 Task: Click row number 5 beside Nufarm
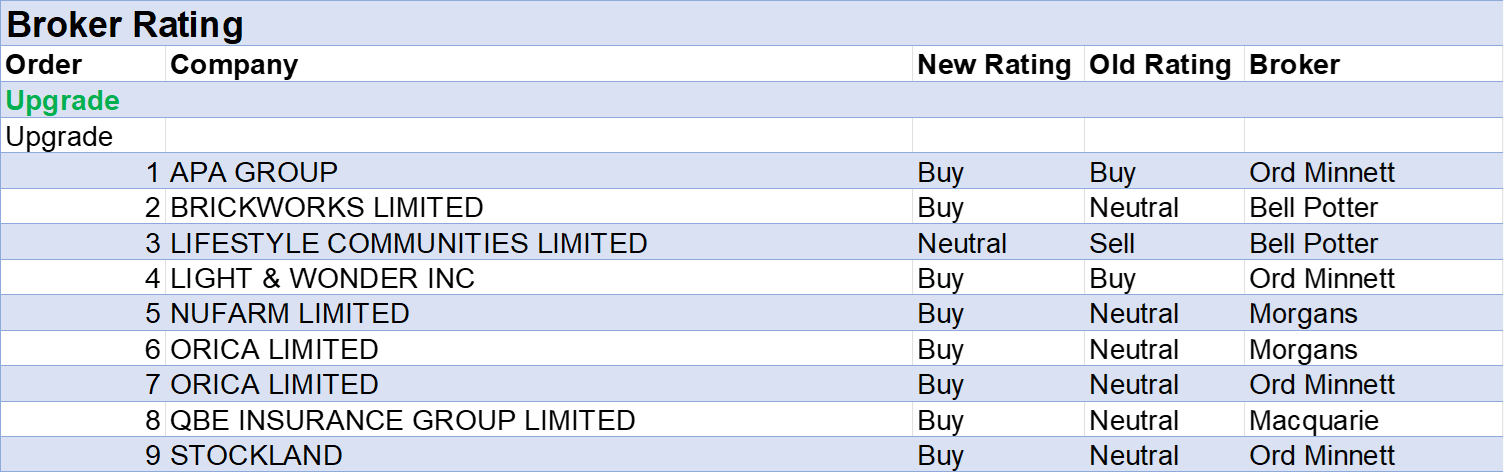[x=152, y=313]
